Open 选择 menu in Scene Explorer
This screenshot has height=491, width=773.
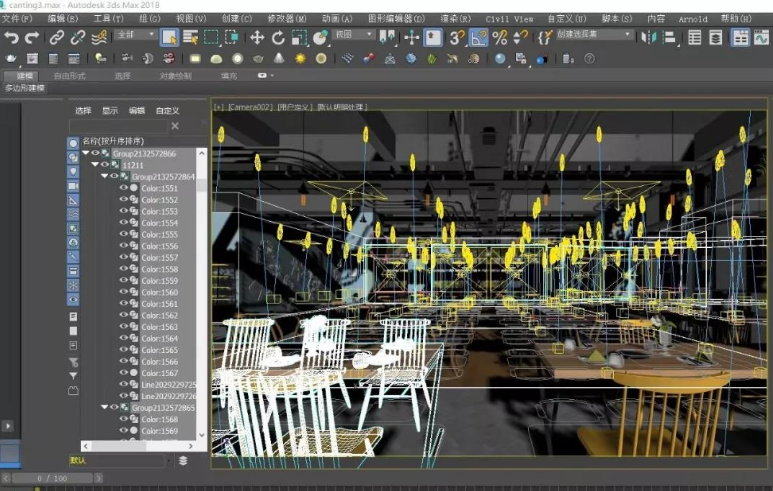(x=83, y=110)
